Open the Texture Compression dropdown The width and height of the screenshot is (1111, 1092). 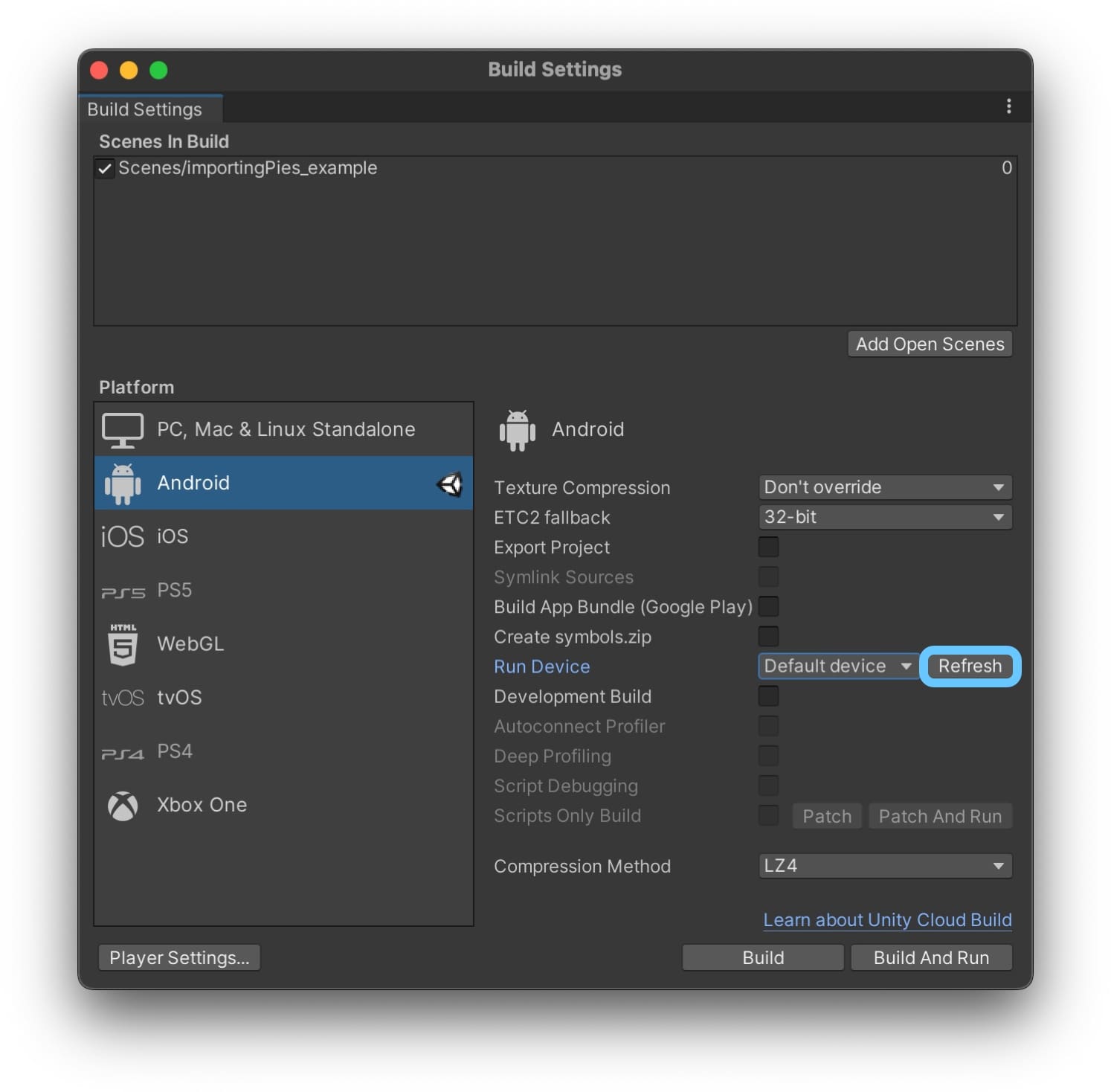885,487
